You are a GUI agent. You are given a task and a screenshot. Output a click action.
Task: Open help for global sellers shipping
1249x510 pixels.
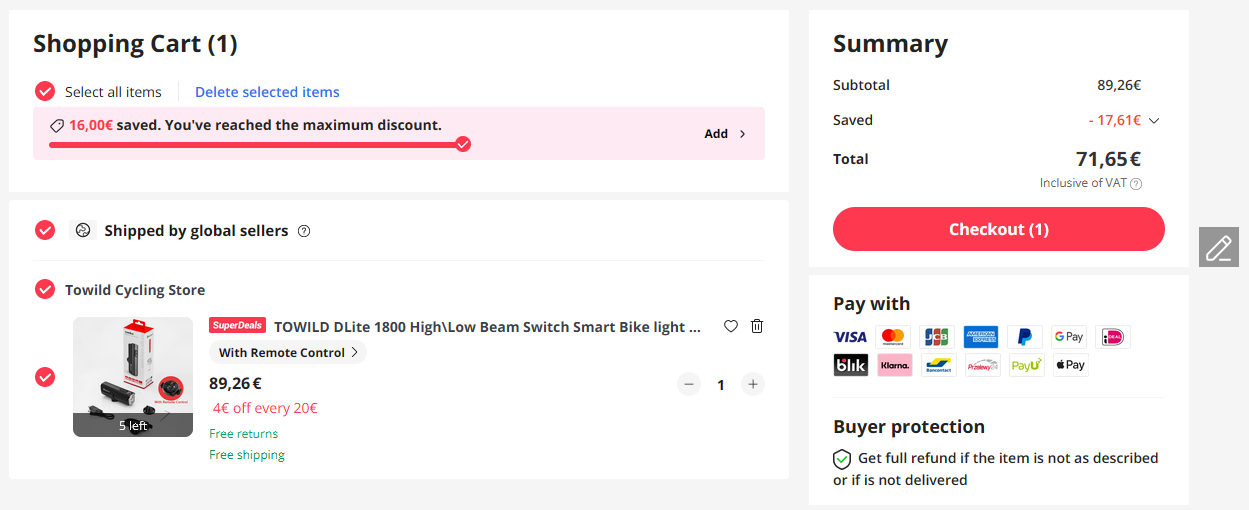[x=304, y=231]
